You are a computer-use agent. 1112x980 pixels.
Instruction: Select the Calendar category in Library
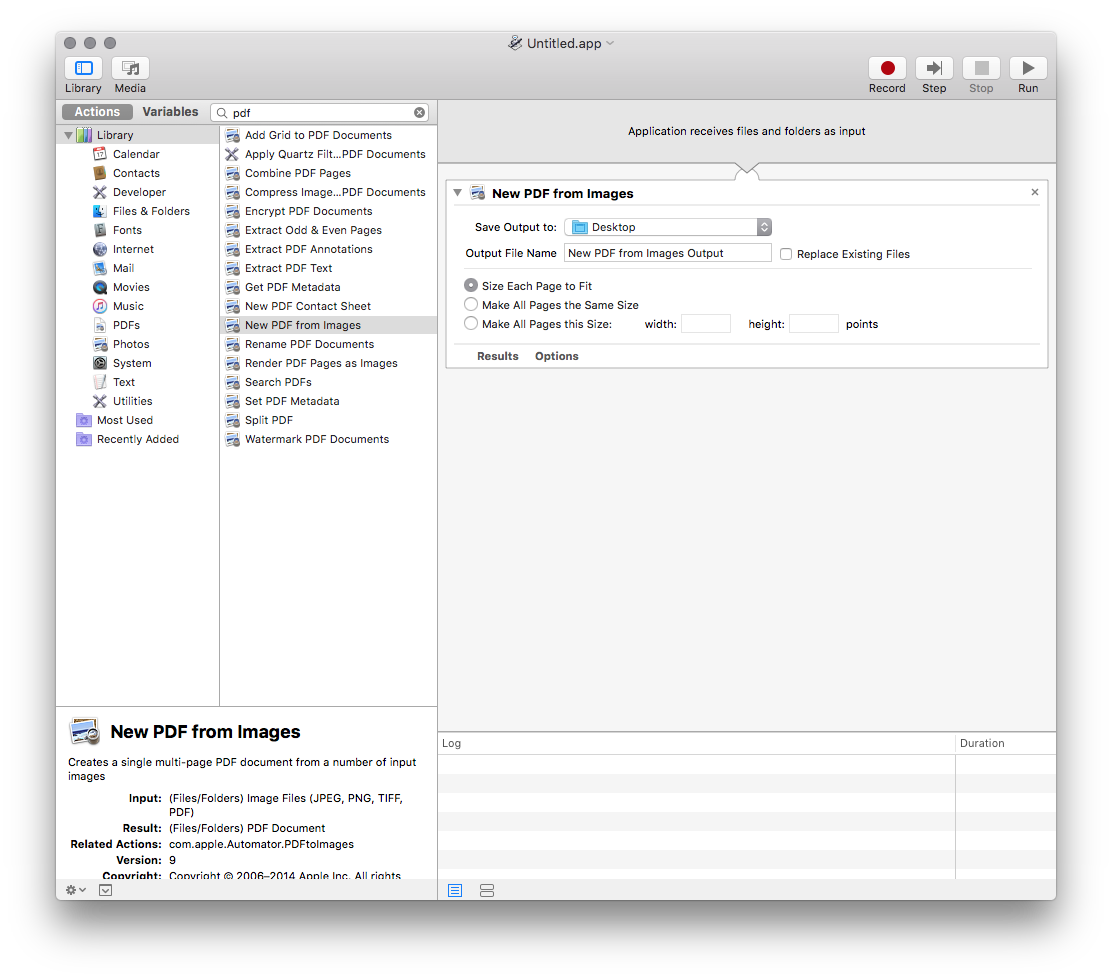point(136,154)
